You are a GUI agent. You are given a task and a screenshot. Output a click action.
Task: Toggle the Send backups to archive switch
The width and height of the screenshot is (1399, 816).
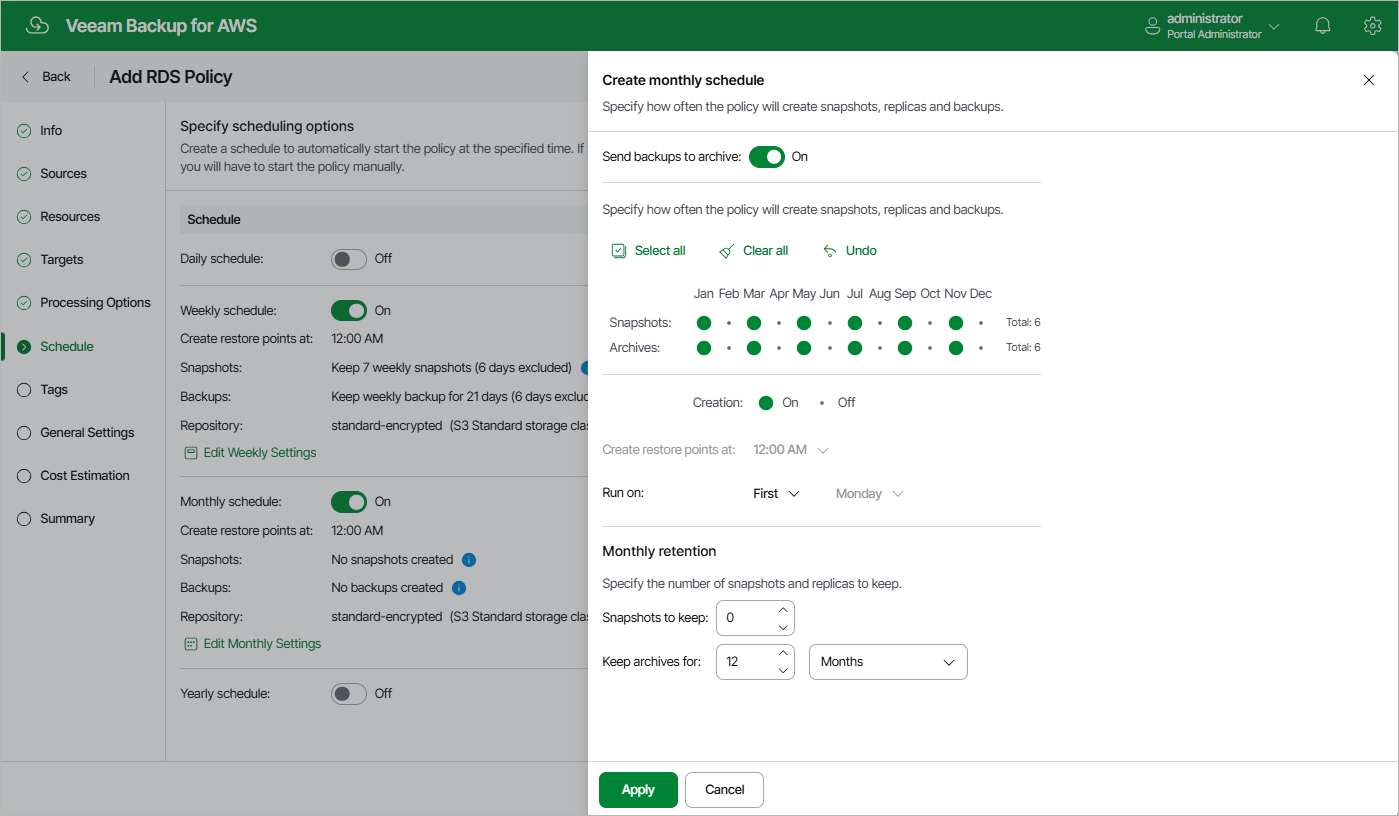pyautogui.click(x=767, y=157)
